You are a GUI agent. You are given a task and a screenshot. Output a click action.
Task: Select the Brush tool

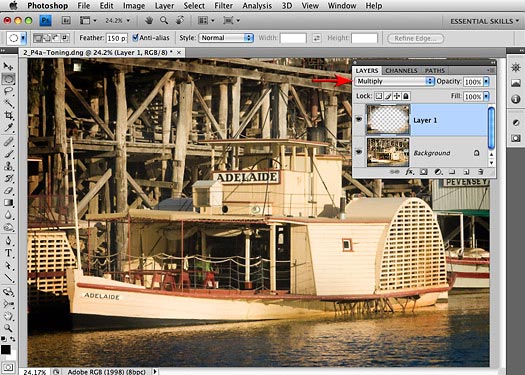click(x=8, y=154)
